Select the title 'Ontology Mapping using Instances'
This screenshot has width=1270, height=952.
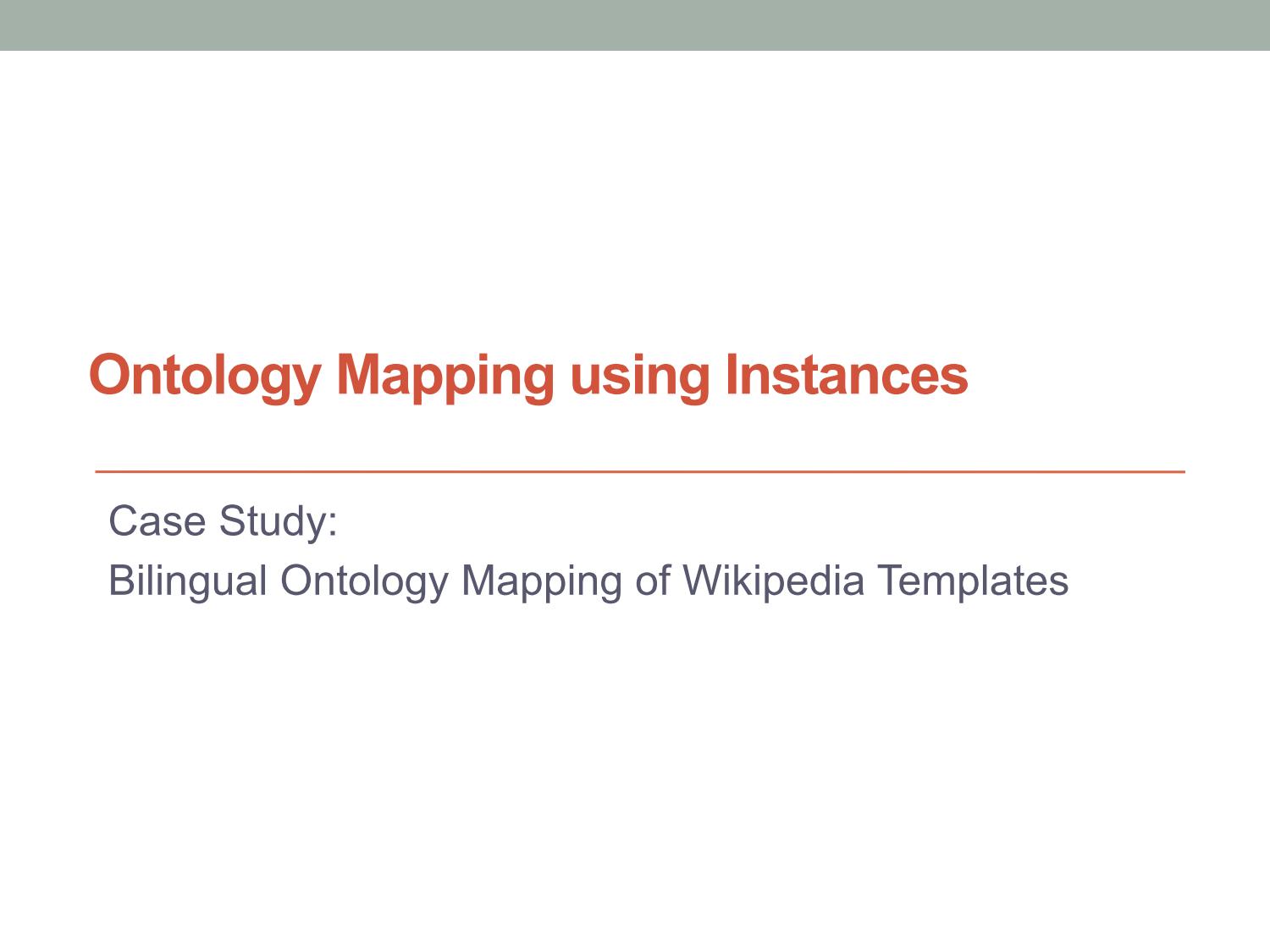coord(528,376)
